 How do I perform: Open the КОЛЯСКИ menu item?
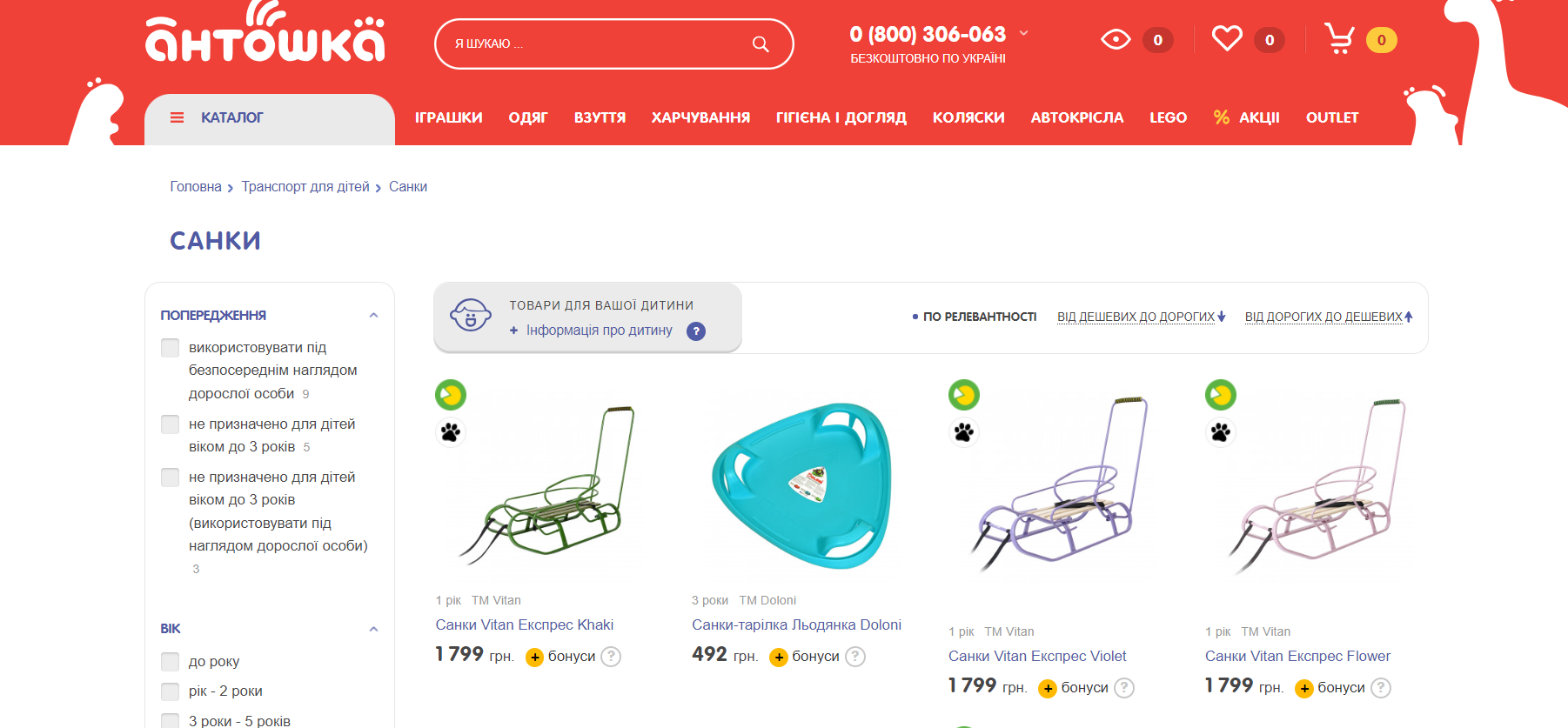(968, 117)
